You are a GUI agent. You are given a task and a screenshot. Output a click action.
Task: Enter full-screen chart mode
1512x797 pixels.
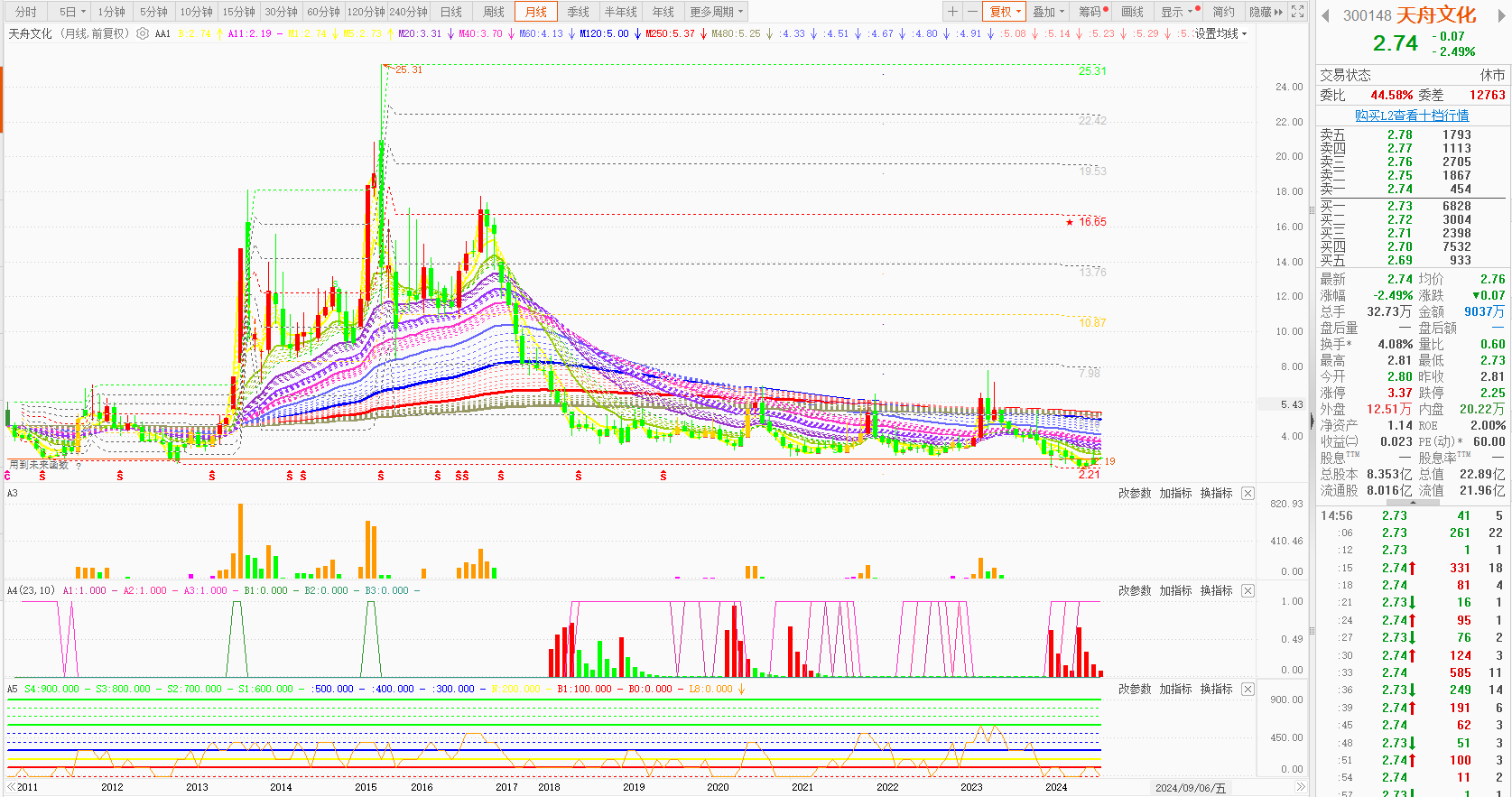click(1297, 12)
